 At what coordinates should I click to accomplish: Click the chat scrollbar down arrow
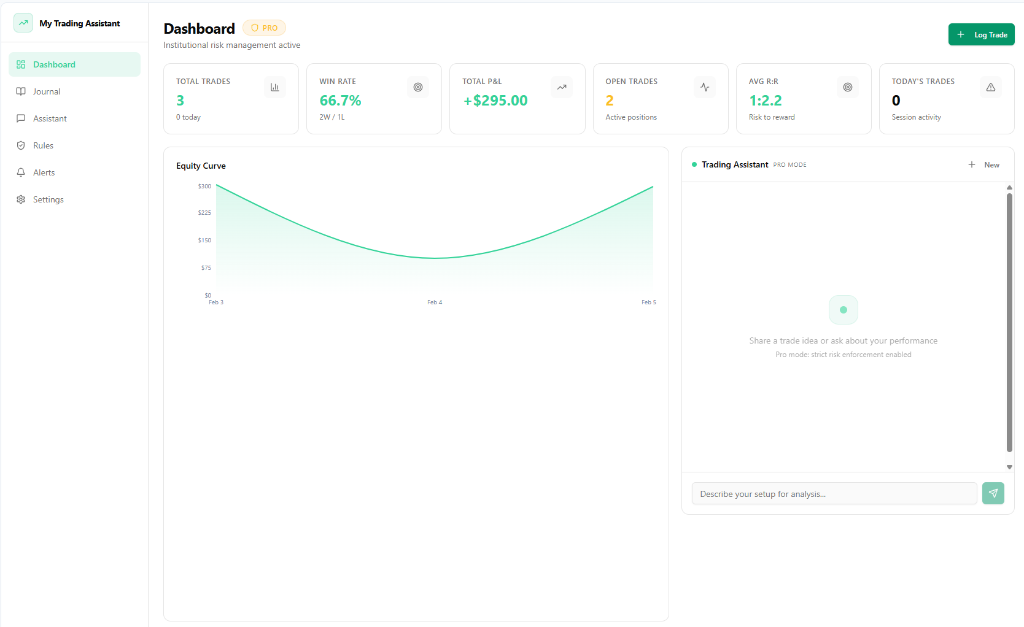click(1009, 467)
